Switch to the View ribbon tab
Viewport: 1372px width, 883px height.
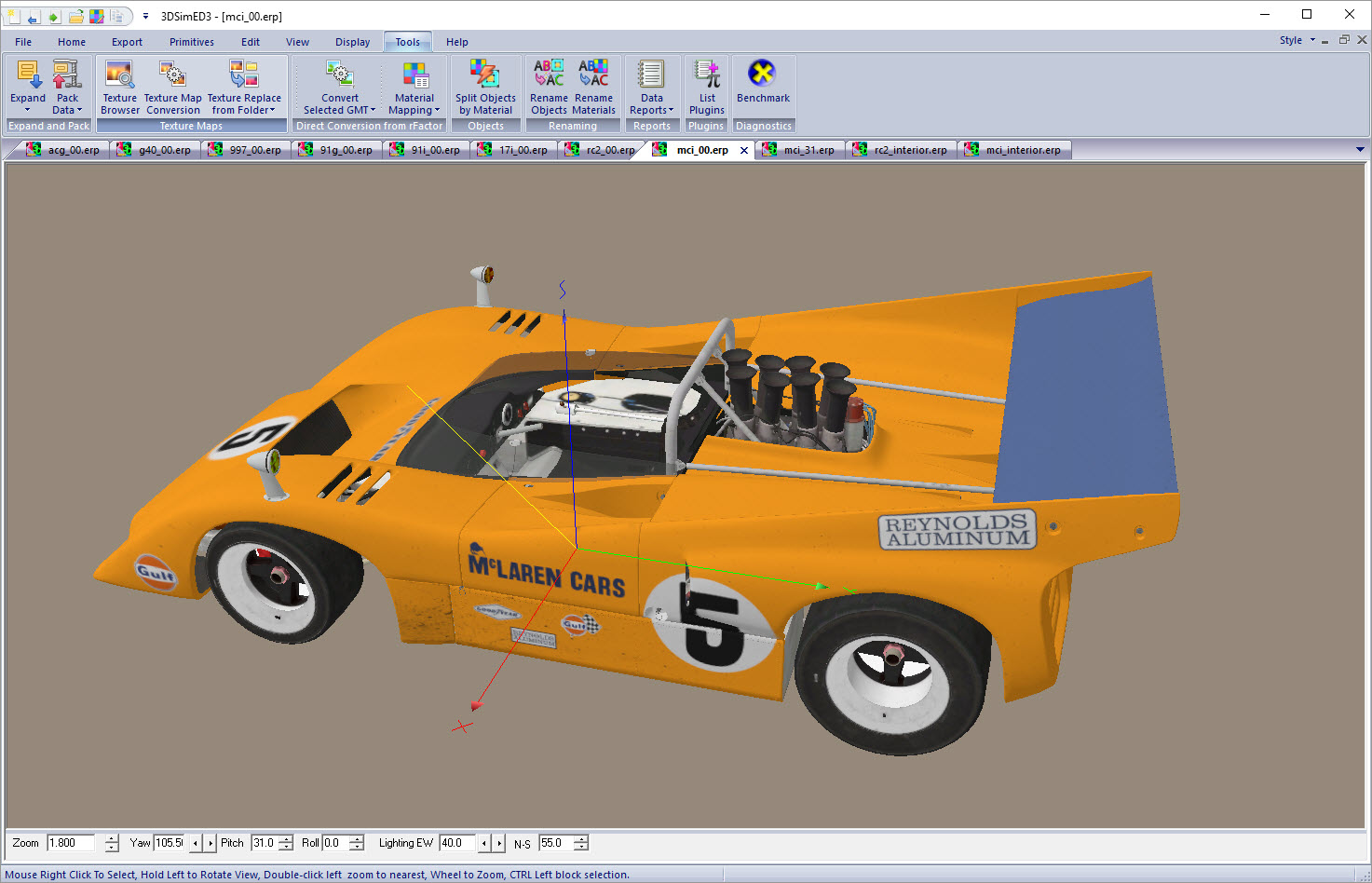point(297,42)
